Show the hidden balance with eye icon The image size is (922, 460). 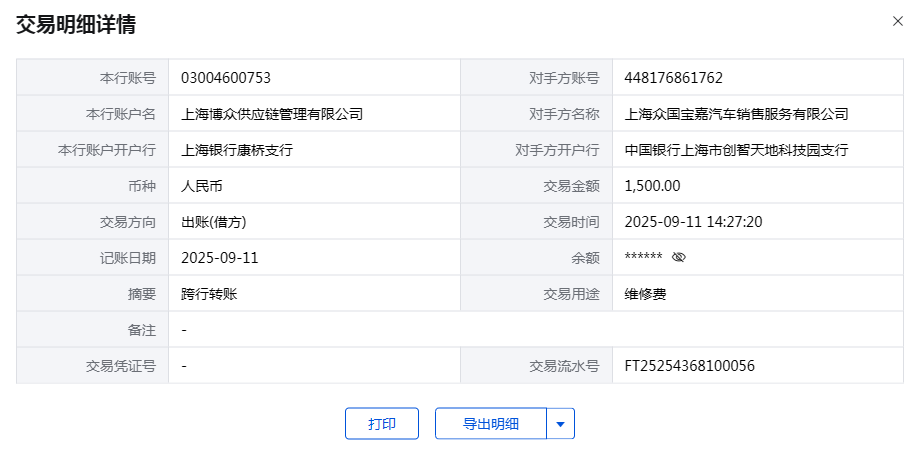click(x=679, y=257)
